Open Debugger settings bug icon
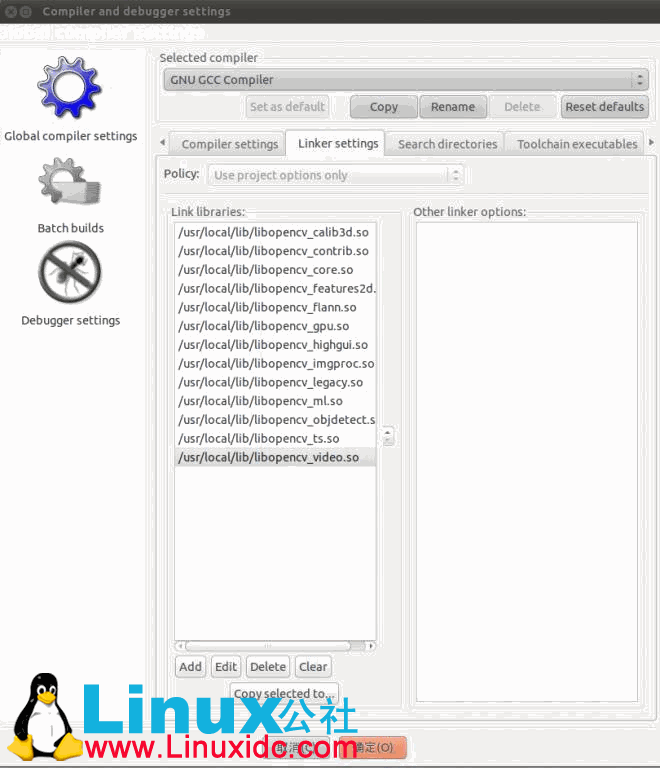660x768 pixels. coord(70,272)
